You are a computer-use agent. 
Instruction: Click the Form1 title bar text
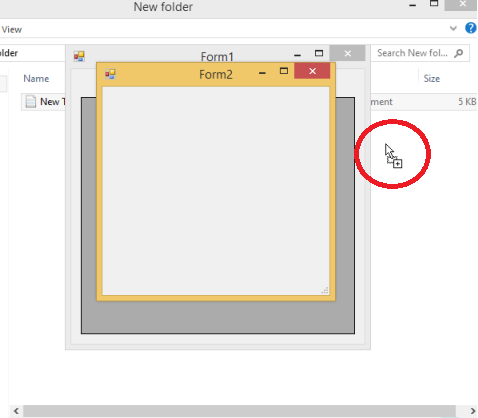pos(217,57)
